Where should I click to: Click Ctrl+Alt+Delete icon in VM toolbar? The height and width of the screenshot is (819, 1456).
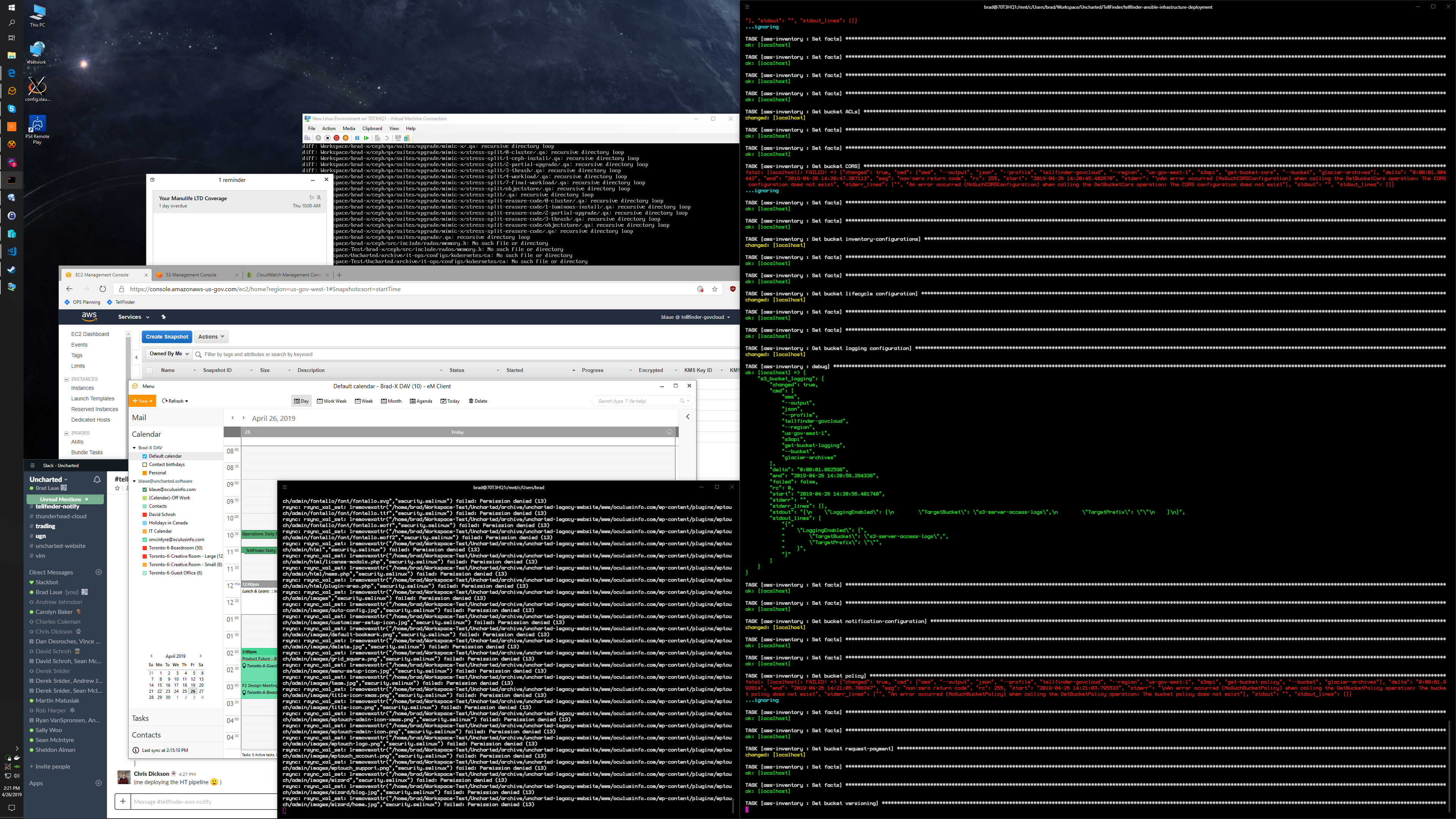click(x=307, y=138)
